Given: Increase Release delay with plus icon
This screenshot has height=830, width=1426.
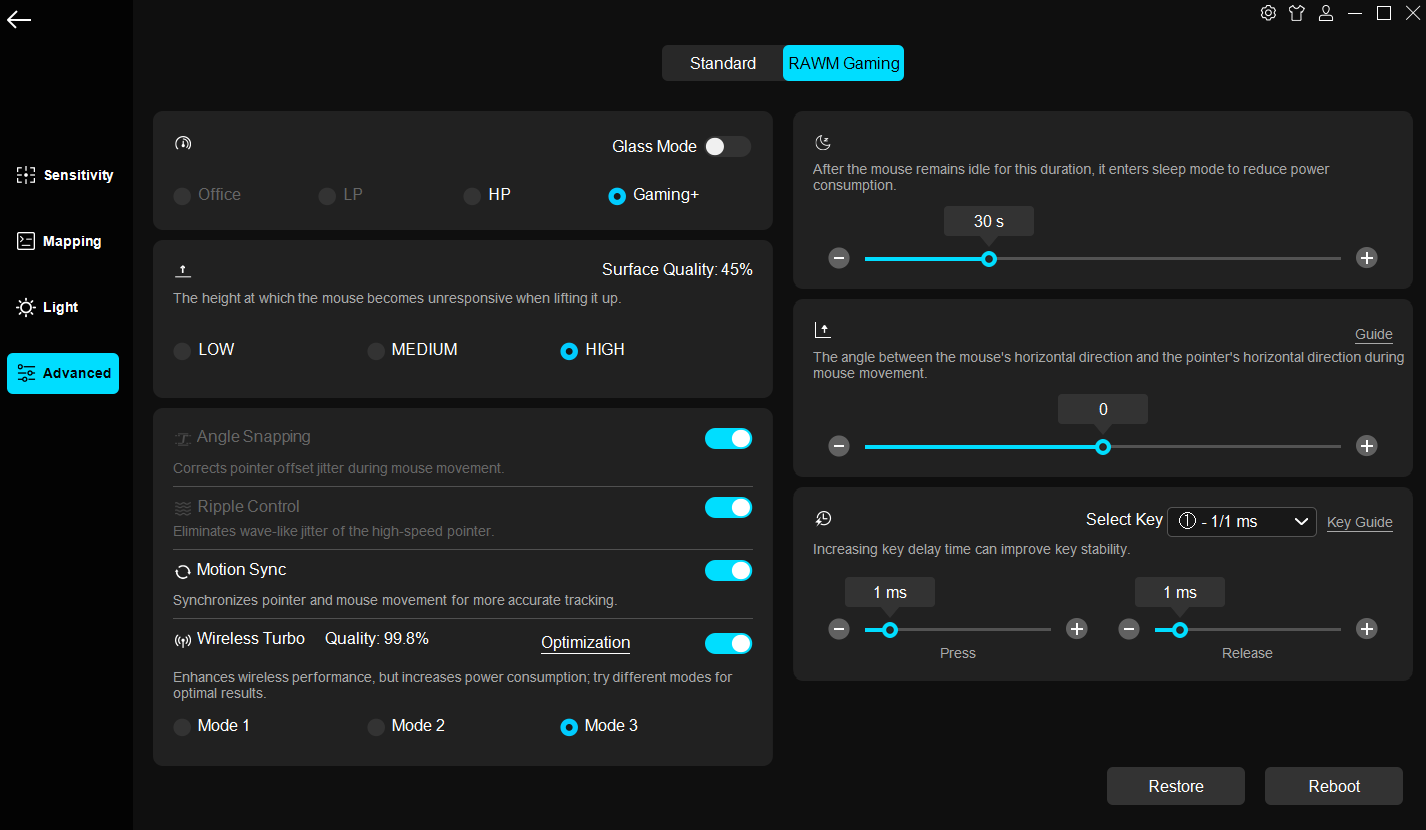Looking at the screenshot, I should (x=1367, y=629).
